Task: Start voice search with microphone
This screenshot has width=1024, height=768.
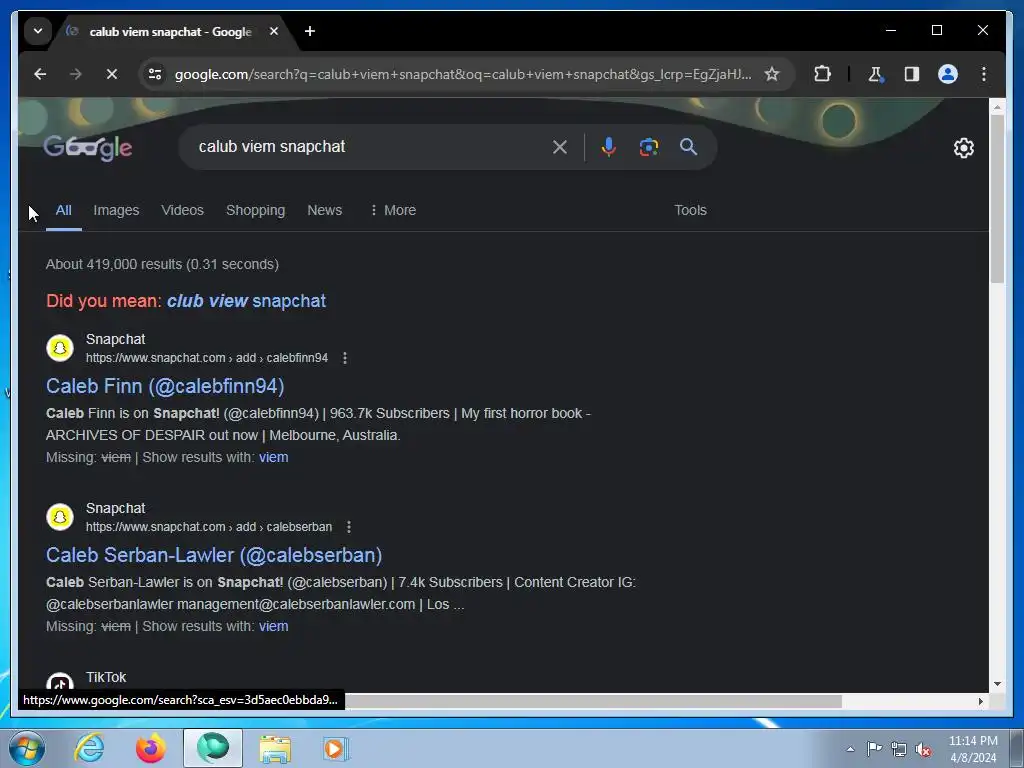Action: point(609,147)
